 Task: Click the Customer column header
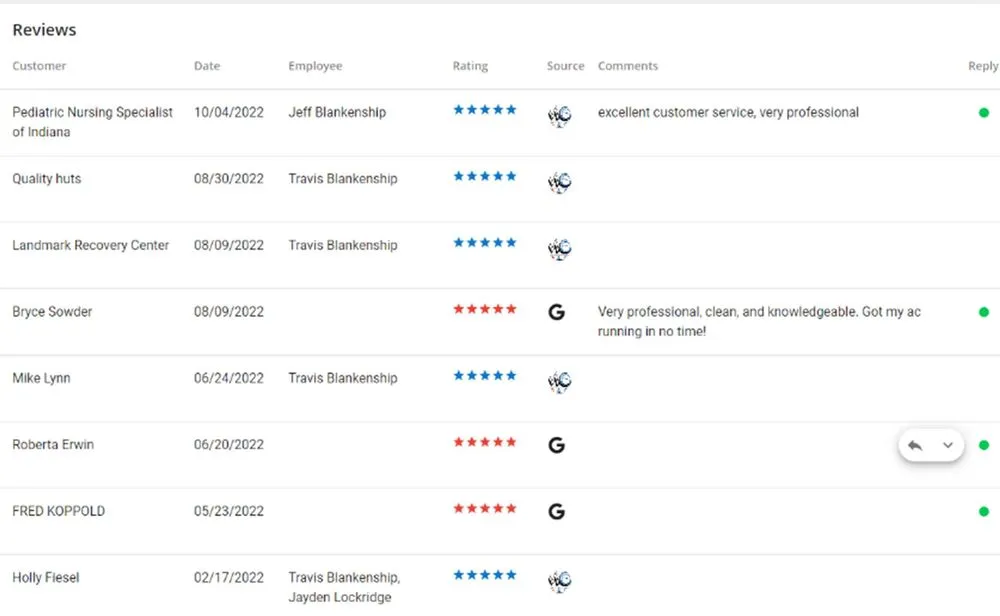(39, 66)
